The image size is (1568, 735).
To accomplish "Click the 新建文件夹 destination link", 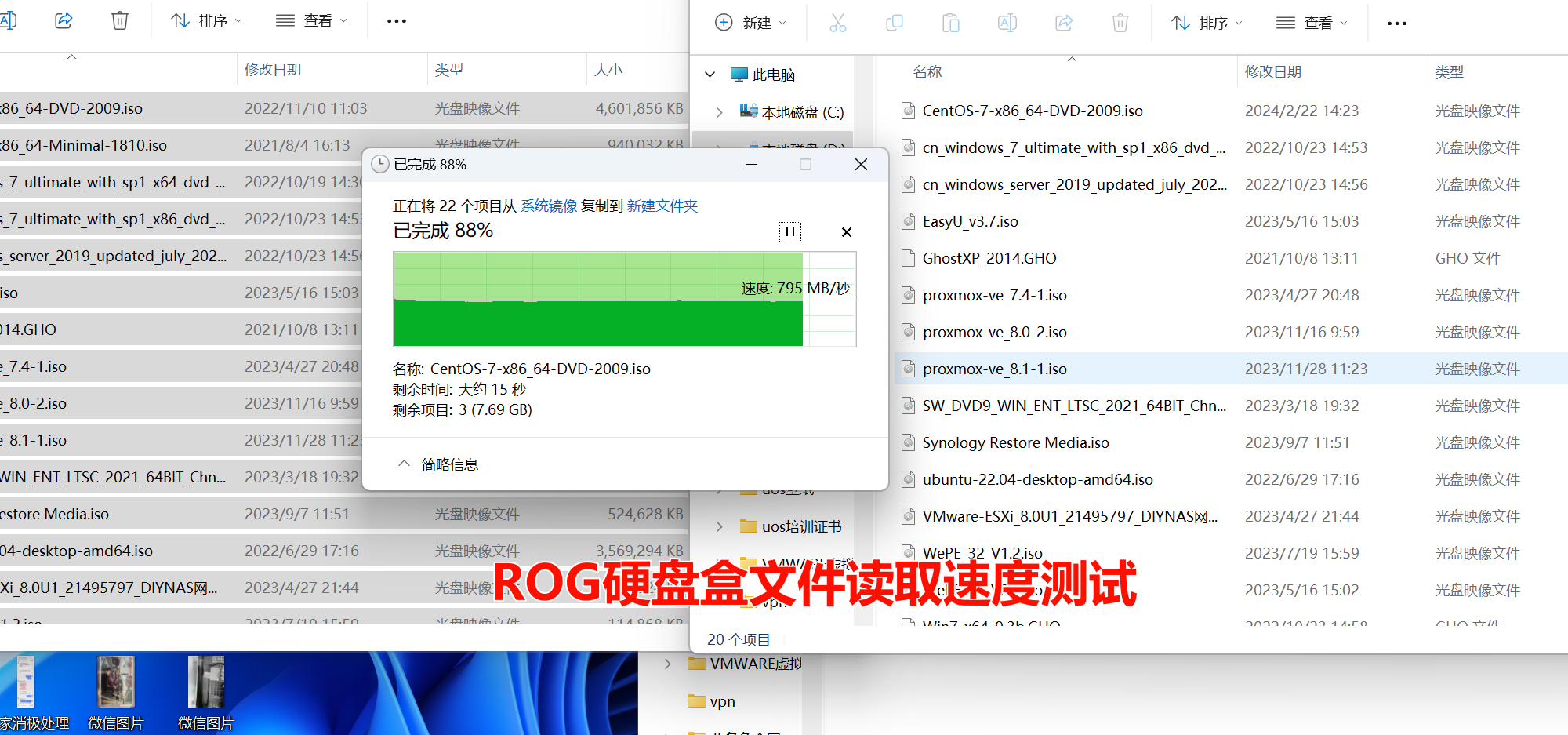I will [x=662, y=206].
